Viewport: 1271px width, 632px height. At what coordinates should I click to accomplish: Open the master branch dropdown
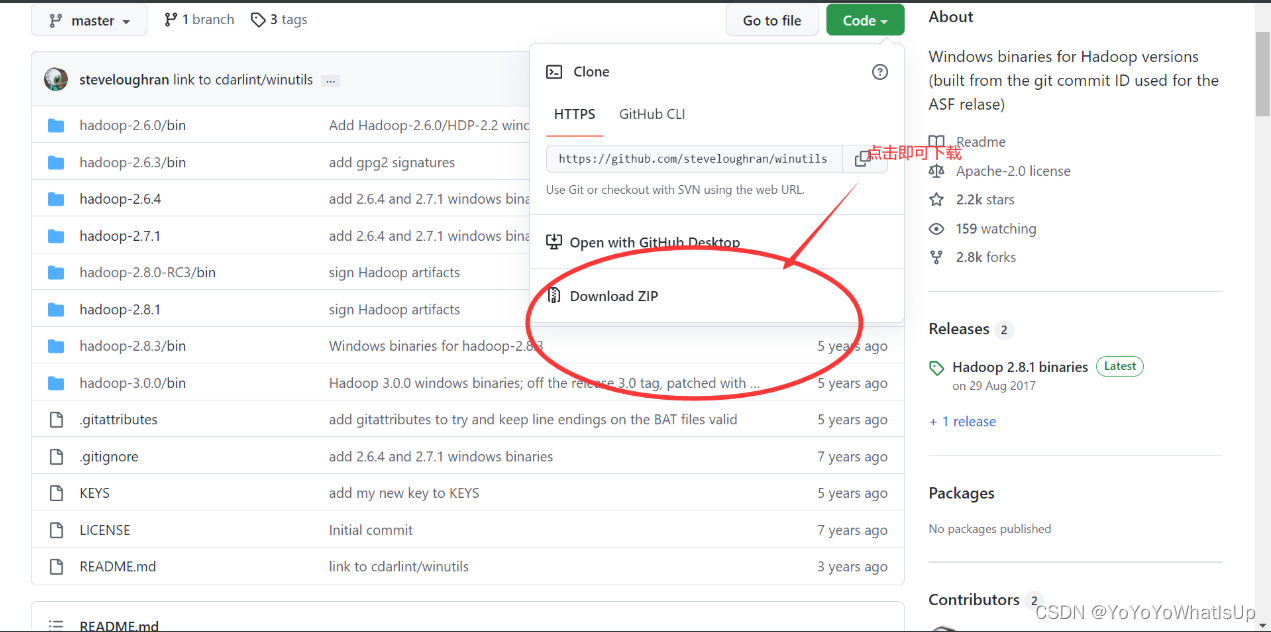click(89, 20)
